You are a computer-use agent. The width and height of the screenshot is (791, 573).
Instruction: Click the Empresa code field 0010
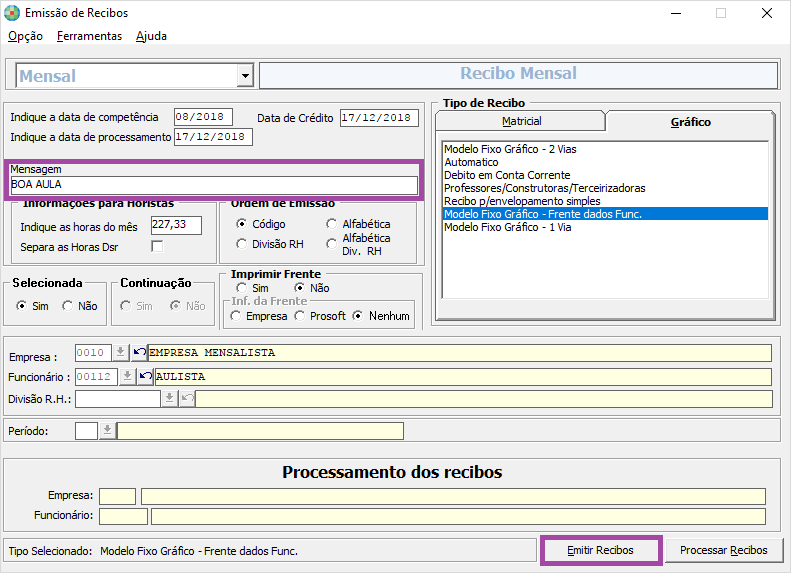93,353
